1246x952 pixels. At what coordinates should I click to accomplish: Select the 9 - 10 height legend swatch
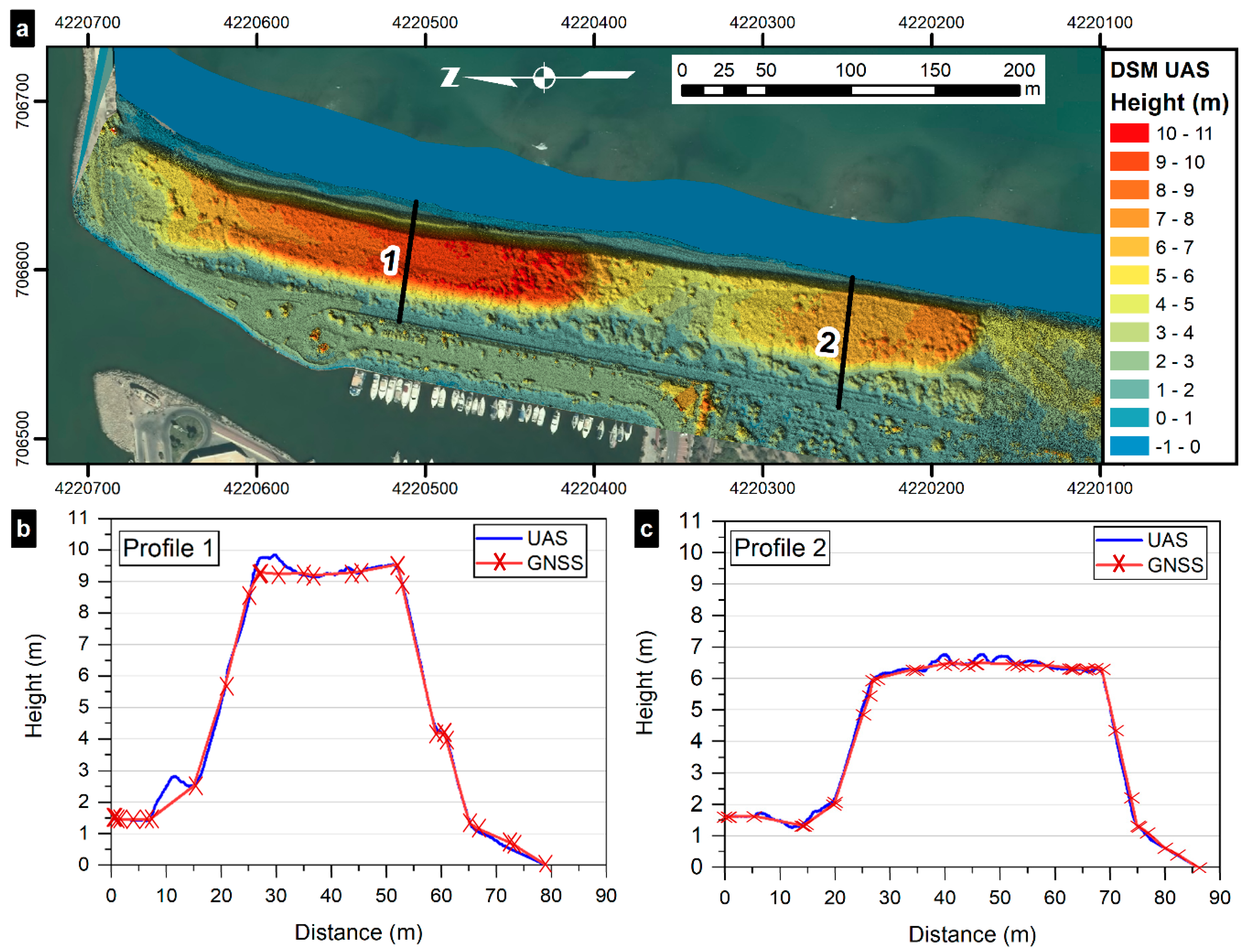1129,162
